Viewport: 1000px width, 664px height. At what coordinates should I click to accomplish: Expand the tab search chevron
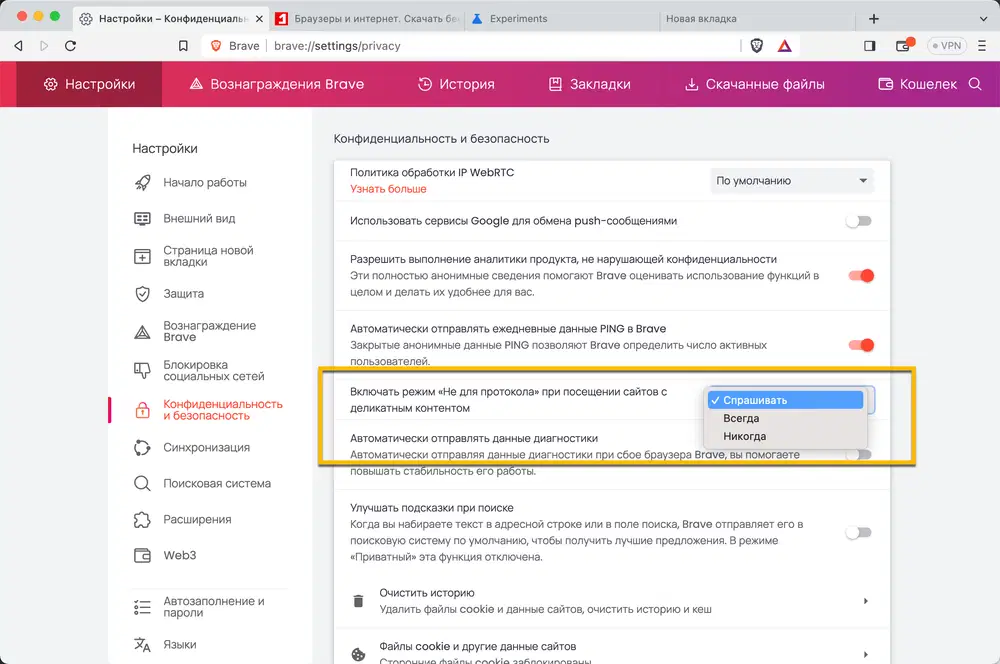click(983, 19)
